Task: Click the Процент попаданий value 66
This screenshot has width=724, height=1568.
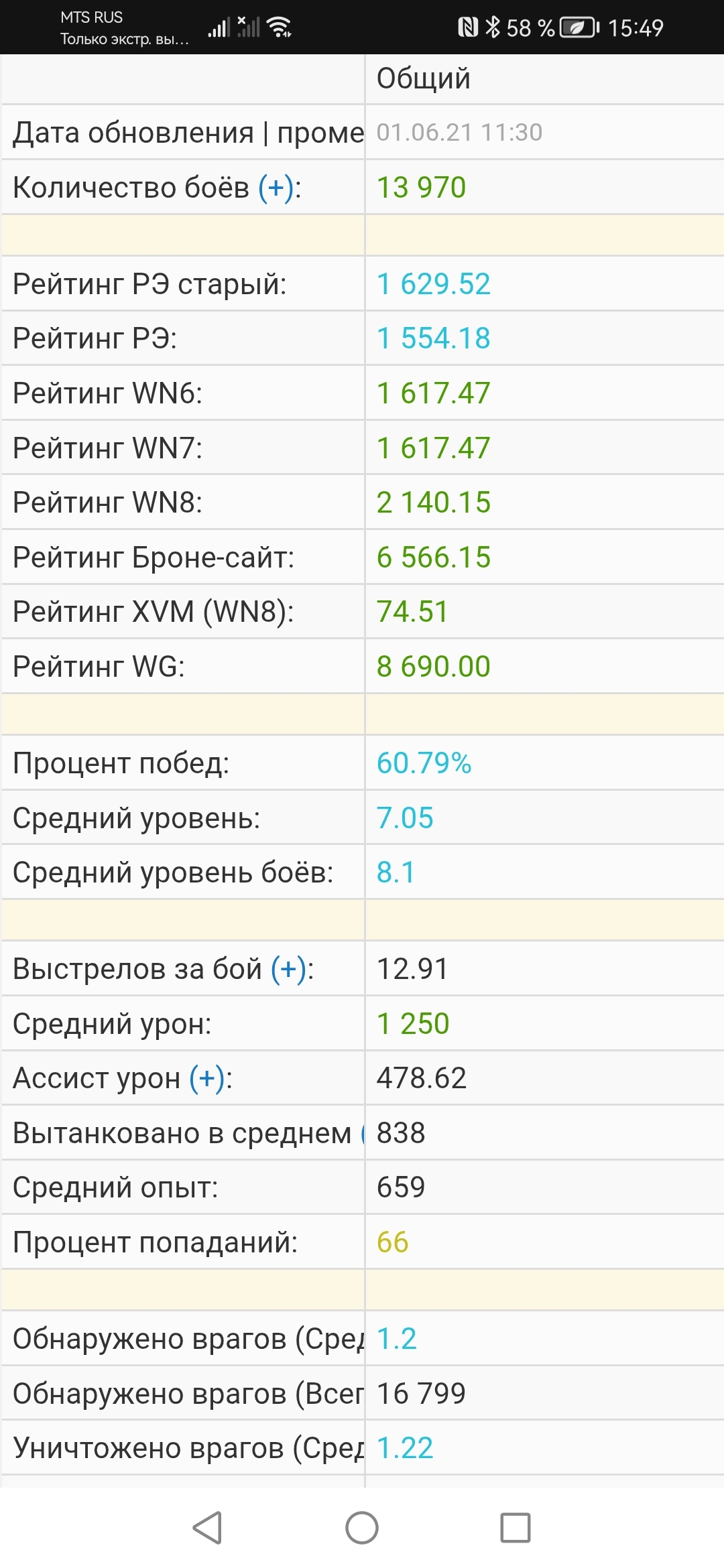Action: [393, 1242]
